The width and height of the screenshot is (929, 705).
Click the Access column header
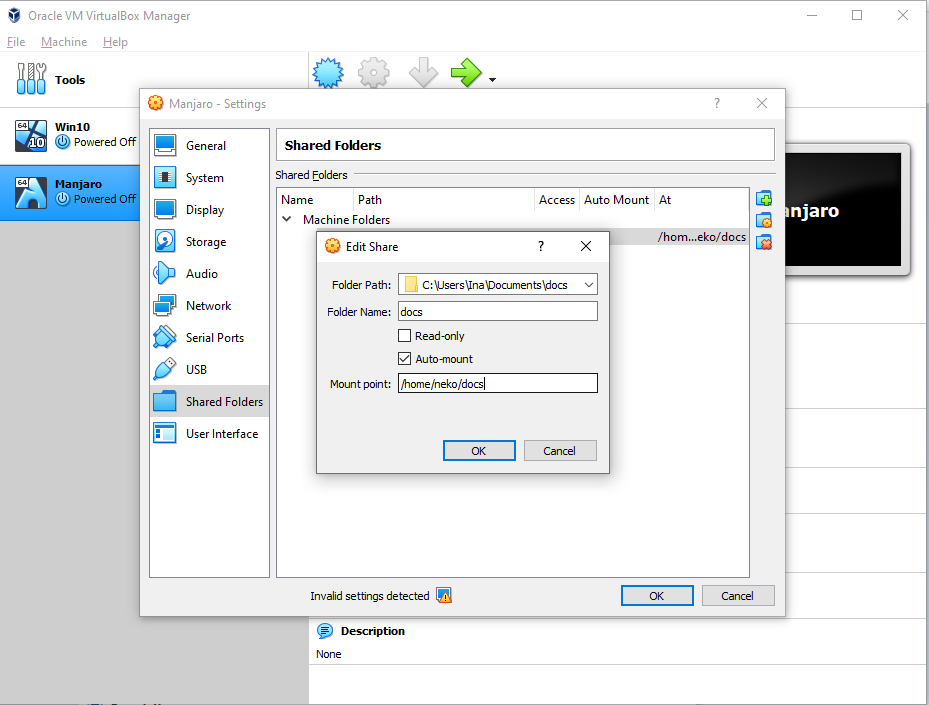(x=557, y=200)
